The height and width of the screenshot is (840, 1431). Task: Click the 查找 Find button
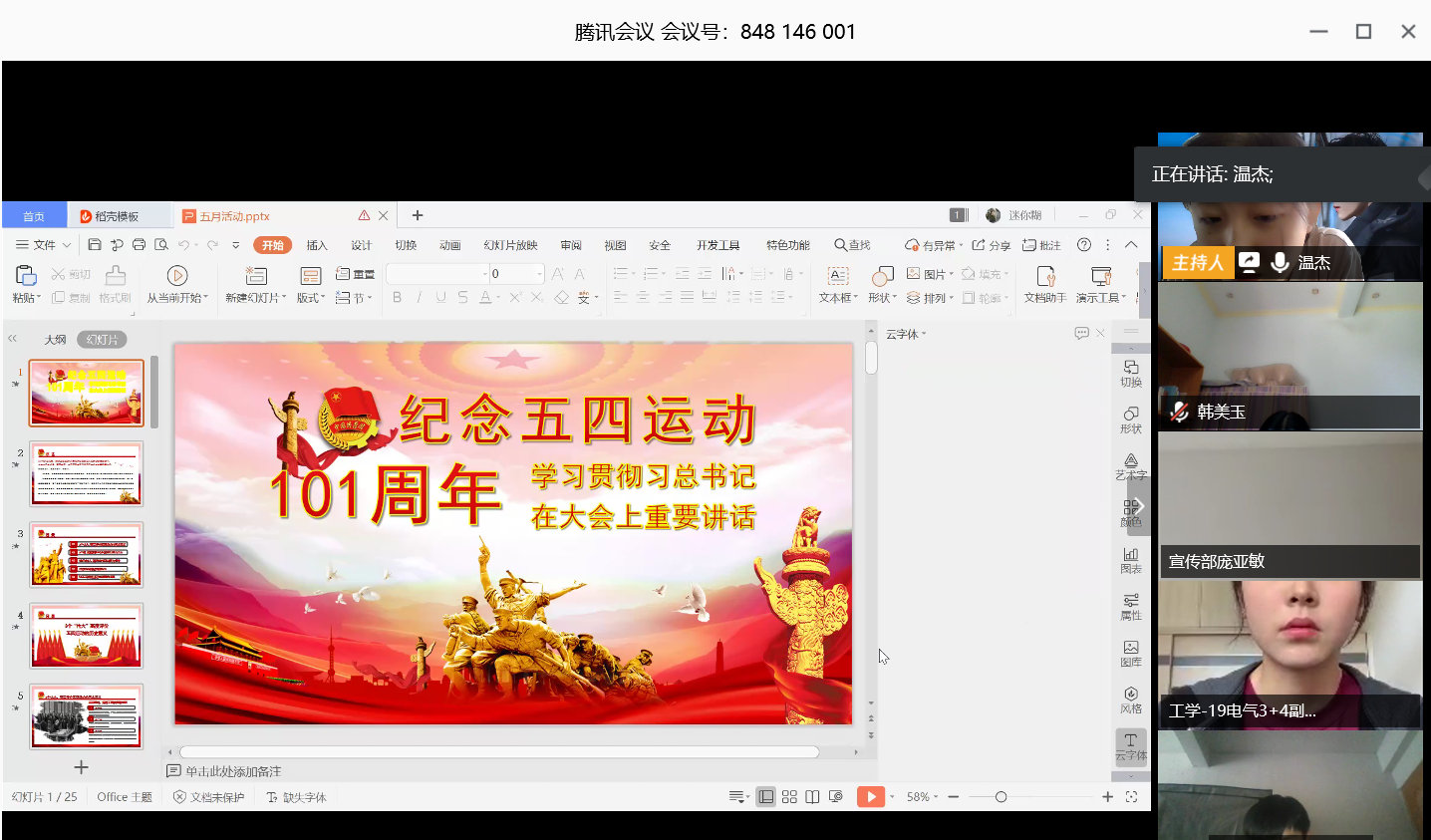click(853, 245)
